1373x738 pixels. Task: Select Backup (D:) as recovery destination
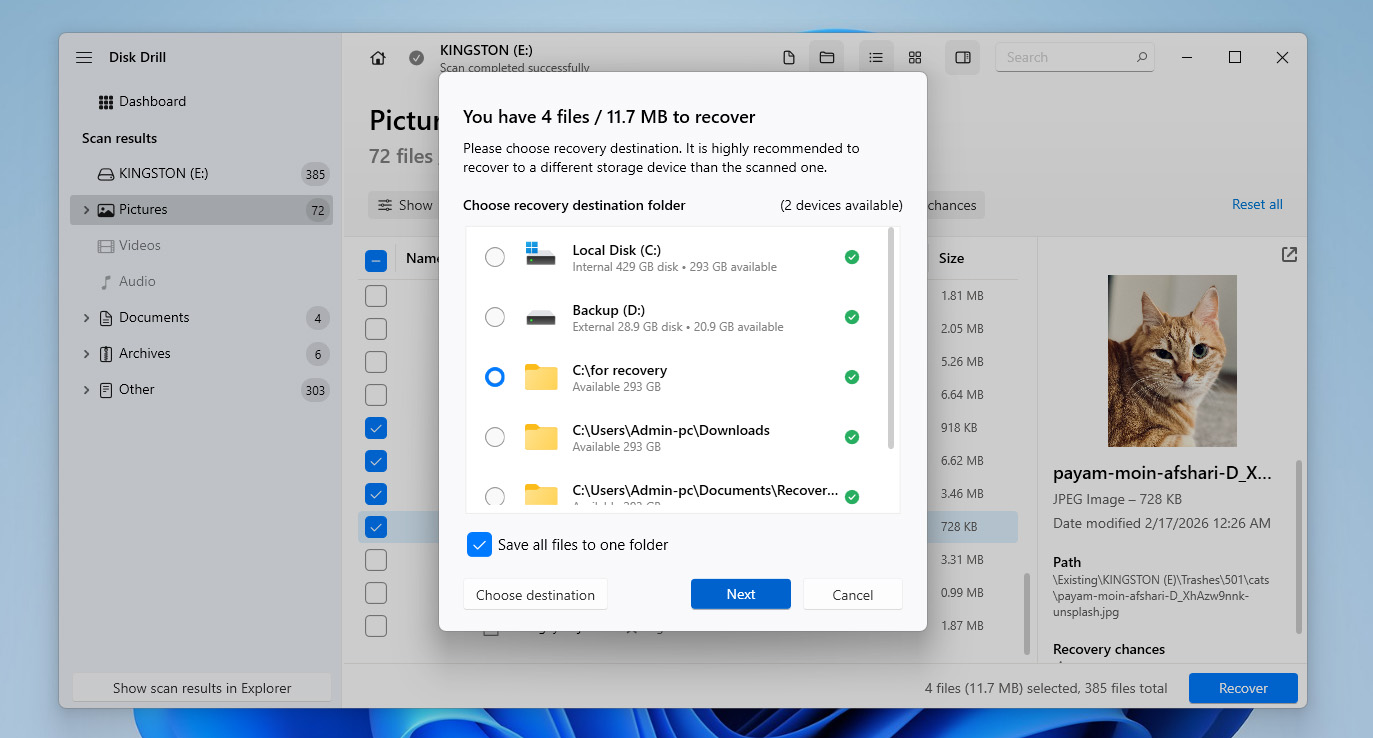click(495, 317)
